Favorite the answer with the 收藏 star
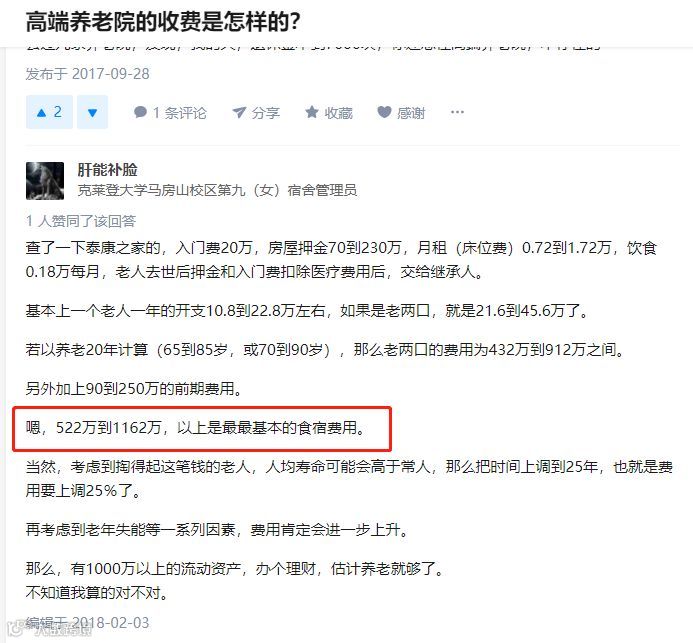Image resolution: width=693 pixels, height=643 pixels. point(329,113)
